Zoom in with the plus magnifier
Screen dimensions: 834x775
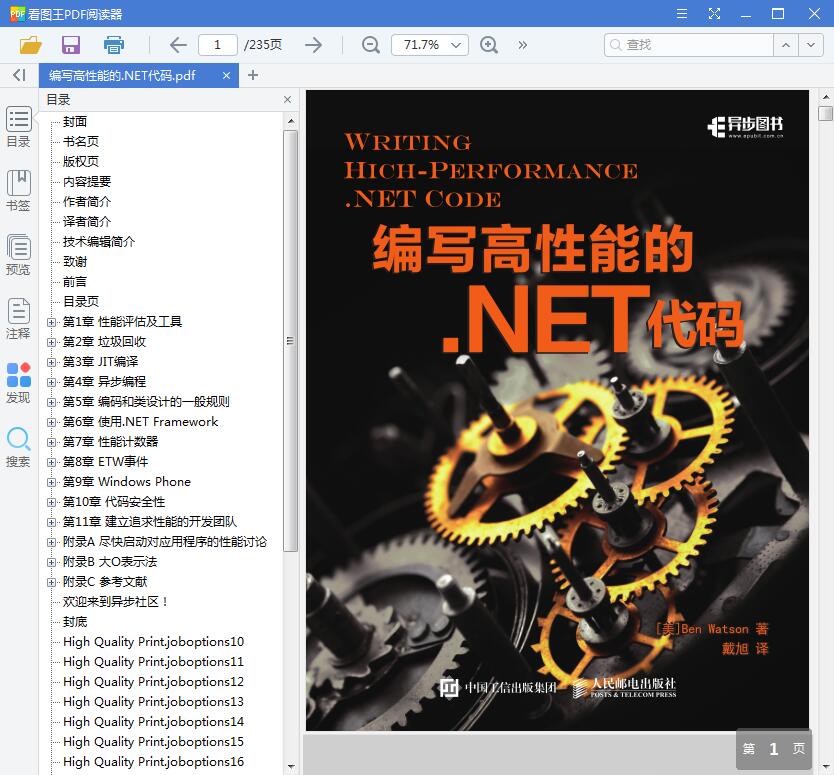click(489, 45)
